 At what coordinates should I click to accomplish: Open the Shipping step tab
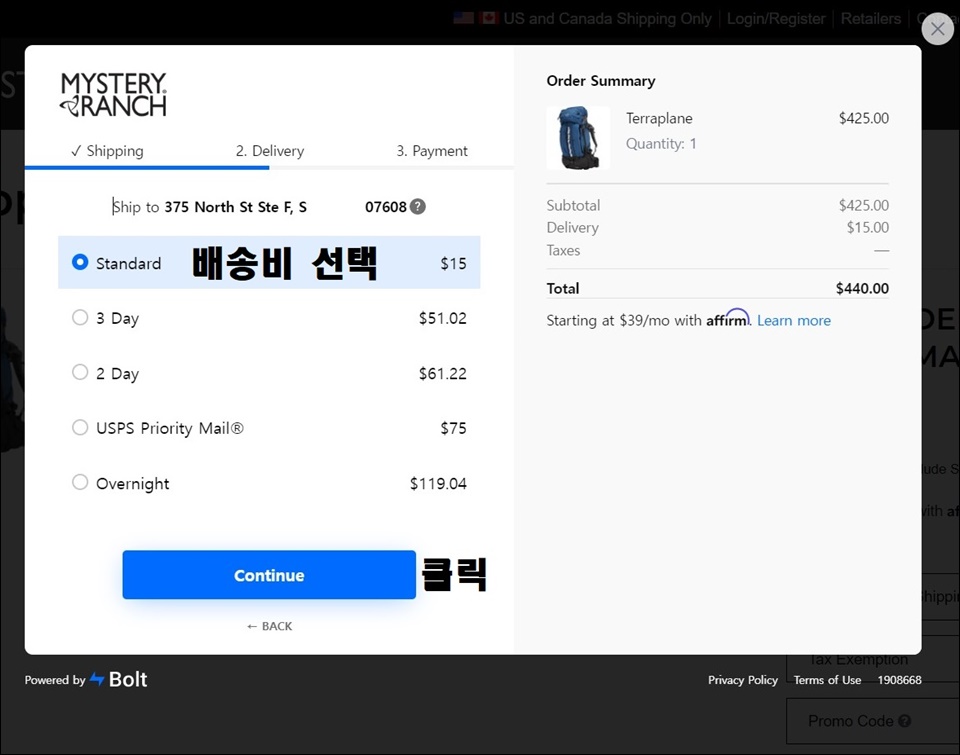tap(107, 151)
